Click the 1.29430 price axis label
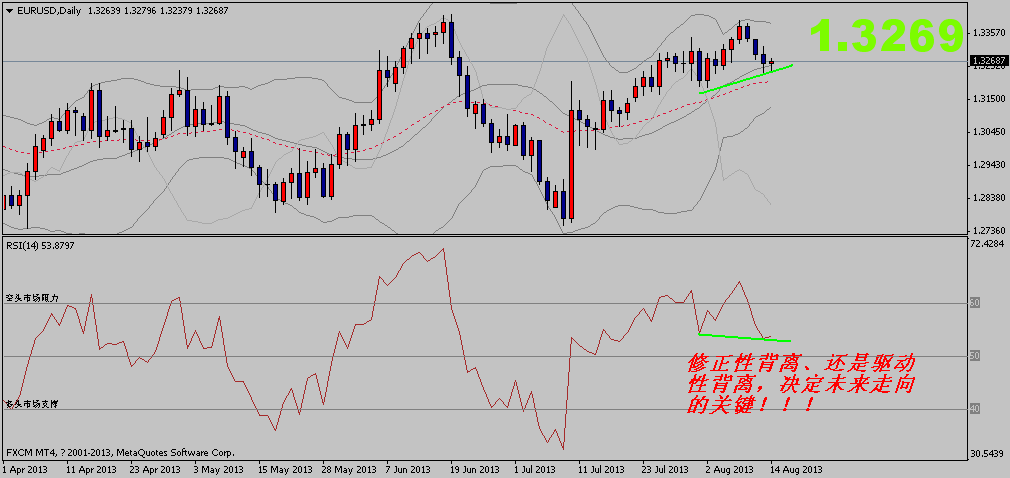This screenshot has width=1010, height=478. tap(988, 165)
